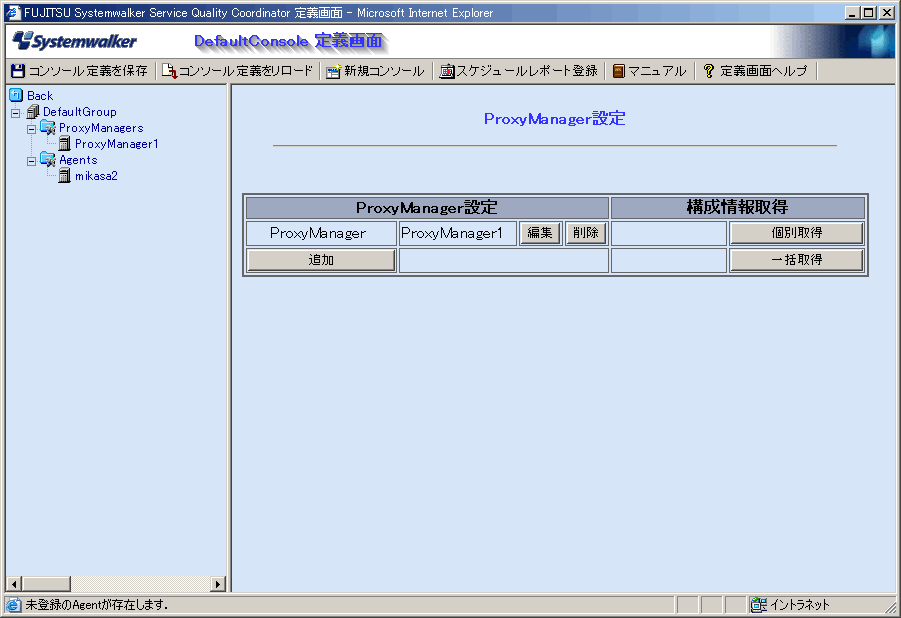Screen dimensions: 901x618
Task: Click the 追加 button
Action: point(321,260)
